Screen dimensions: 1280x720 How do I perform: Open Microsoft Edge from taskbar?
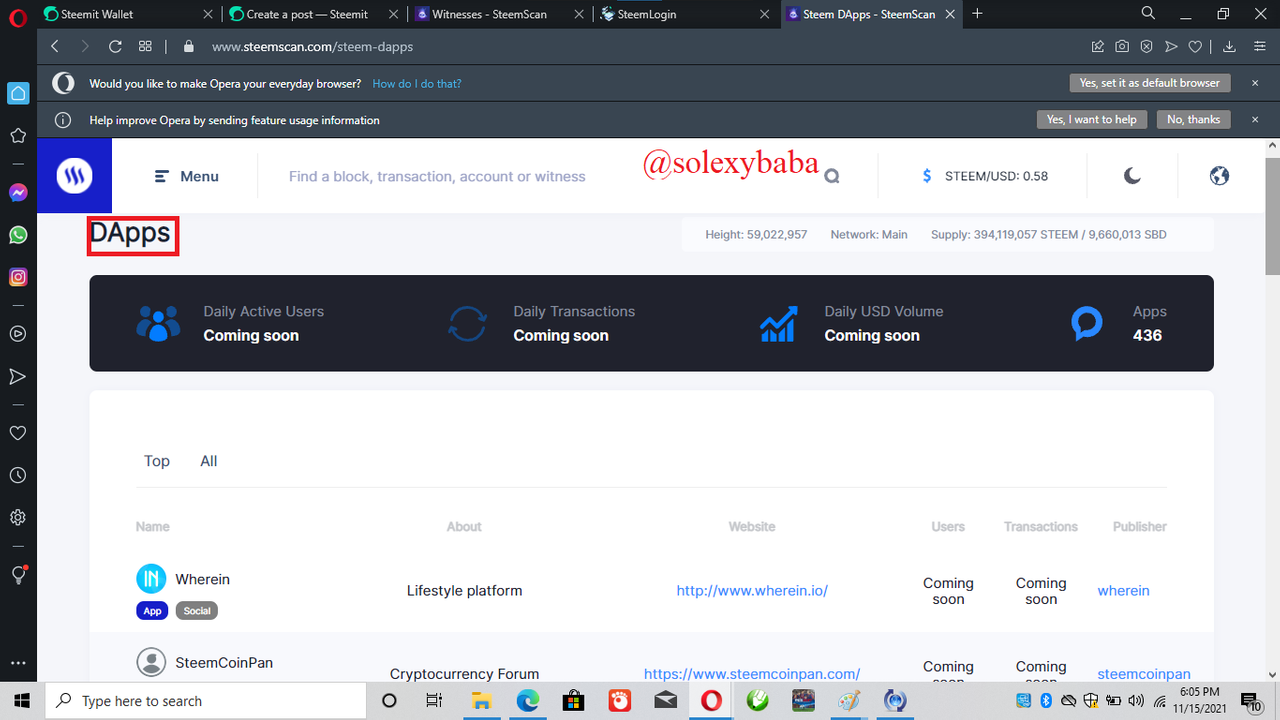(527, 700)
